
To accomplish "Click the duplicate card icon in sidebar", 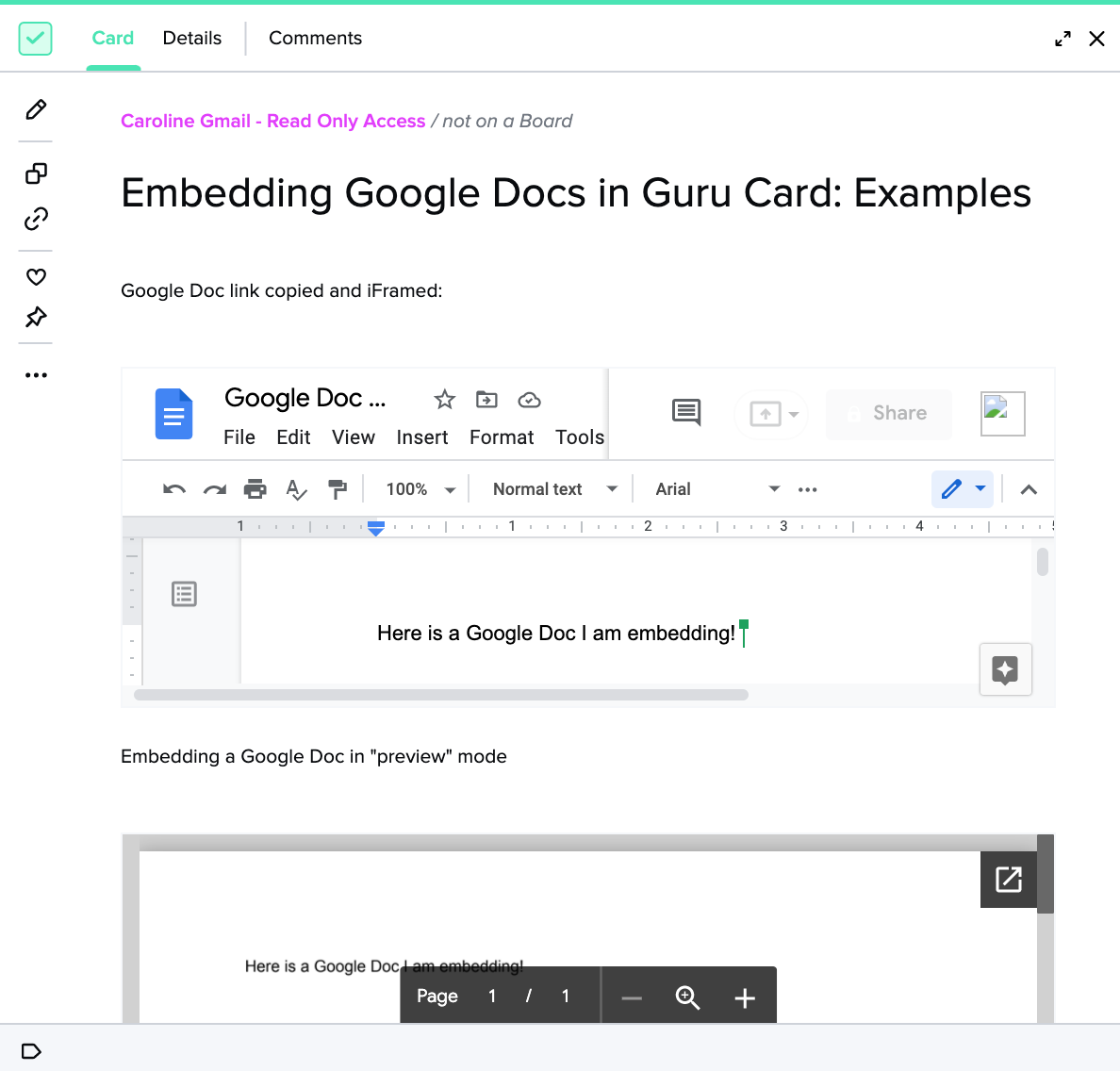I will 36,173.
